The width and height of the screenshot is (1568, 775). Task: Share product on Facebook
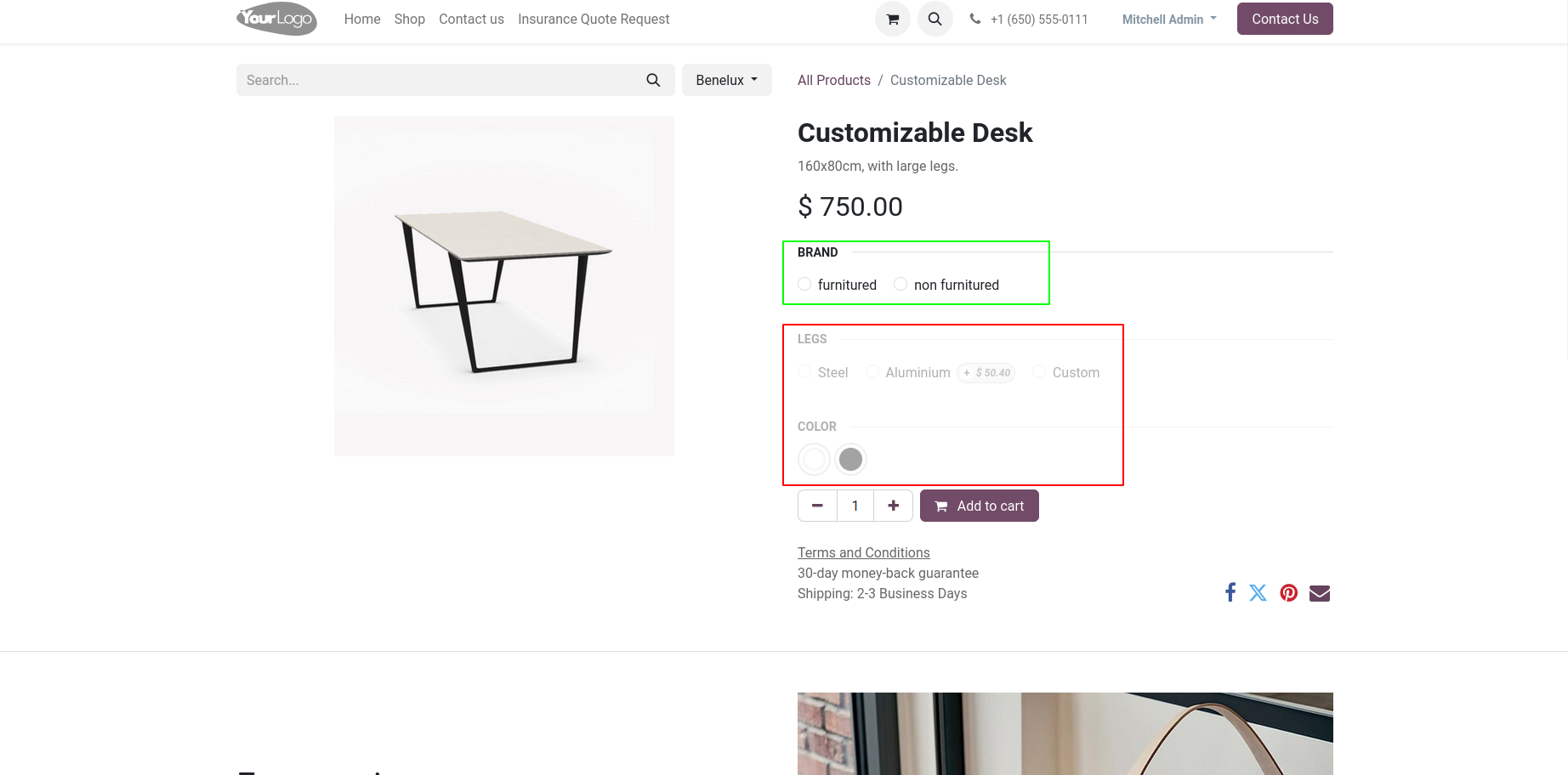tap(1230, 592)
